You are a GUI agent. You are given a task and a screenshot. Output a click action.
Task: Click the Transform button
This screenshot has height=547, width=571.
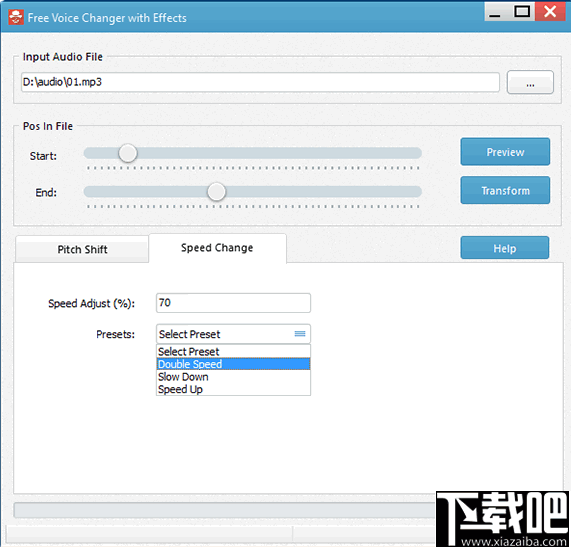(505, 190)
